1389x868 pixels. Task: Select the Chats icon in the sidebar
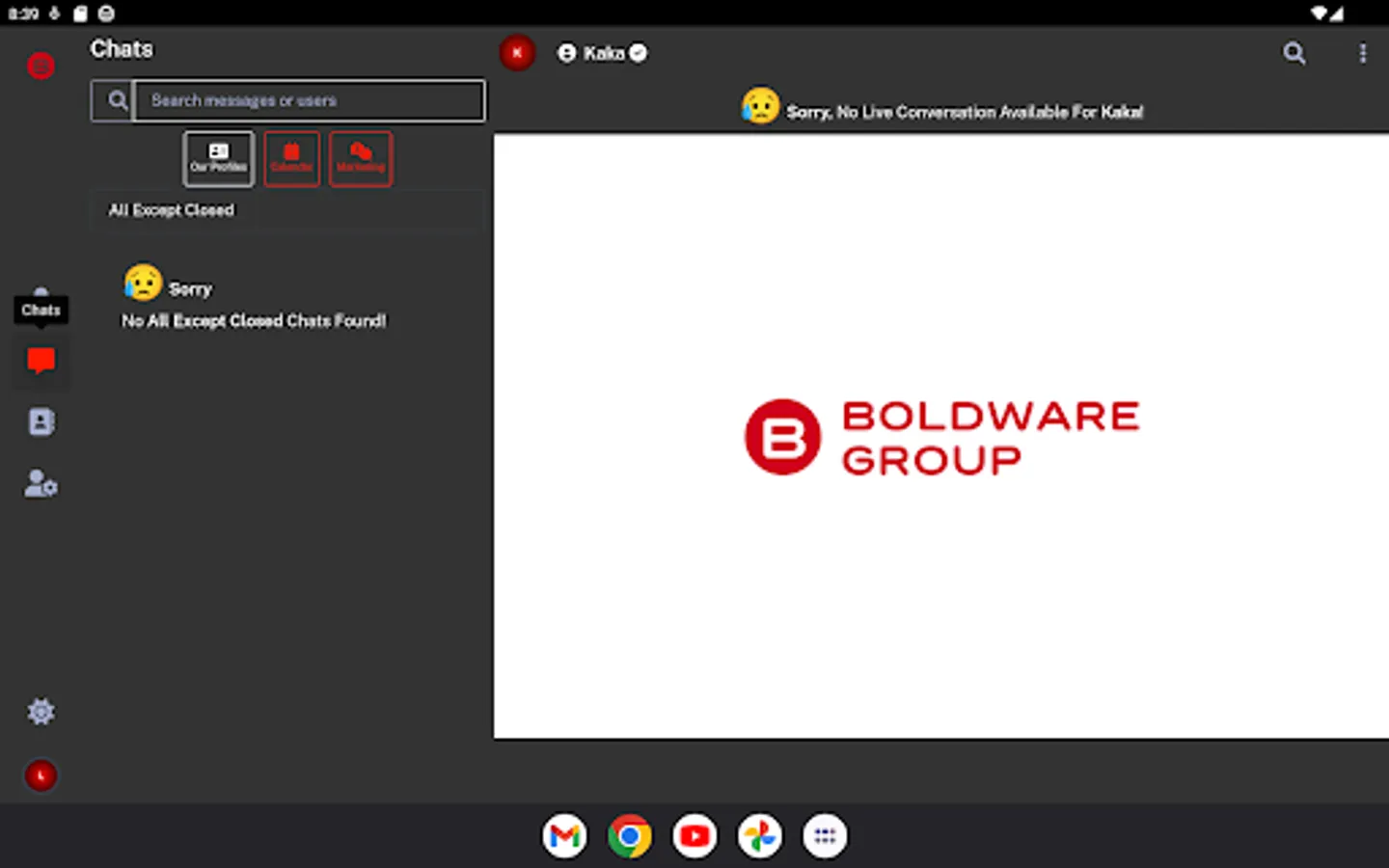[x=41, y=361]
